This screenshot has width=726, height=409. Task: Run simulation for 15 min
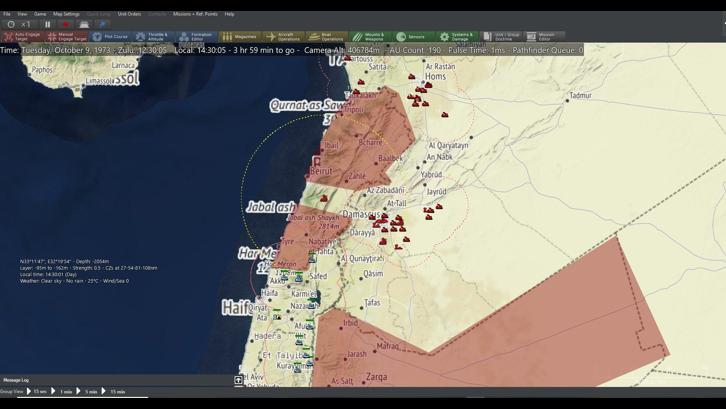[113, 392]
